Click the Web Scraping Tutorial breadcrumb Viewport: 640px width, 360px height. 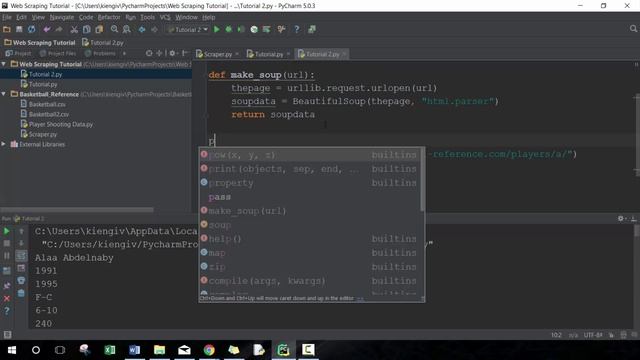pyautogui.click(x=40, y=42)
